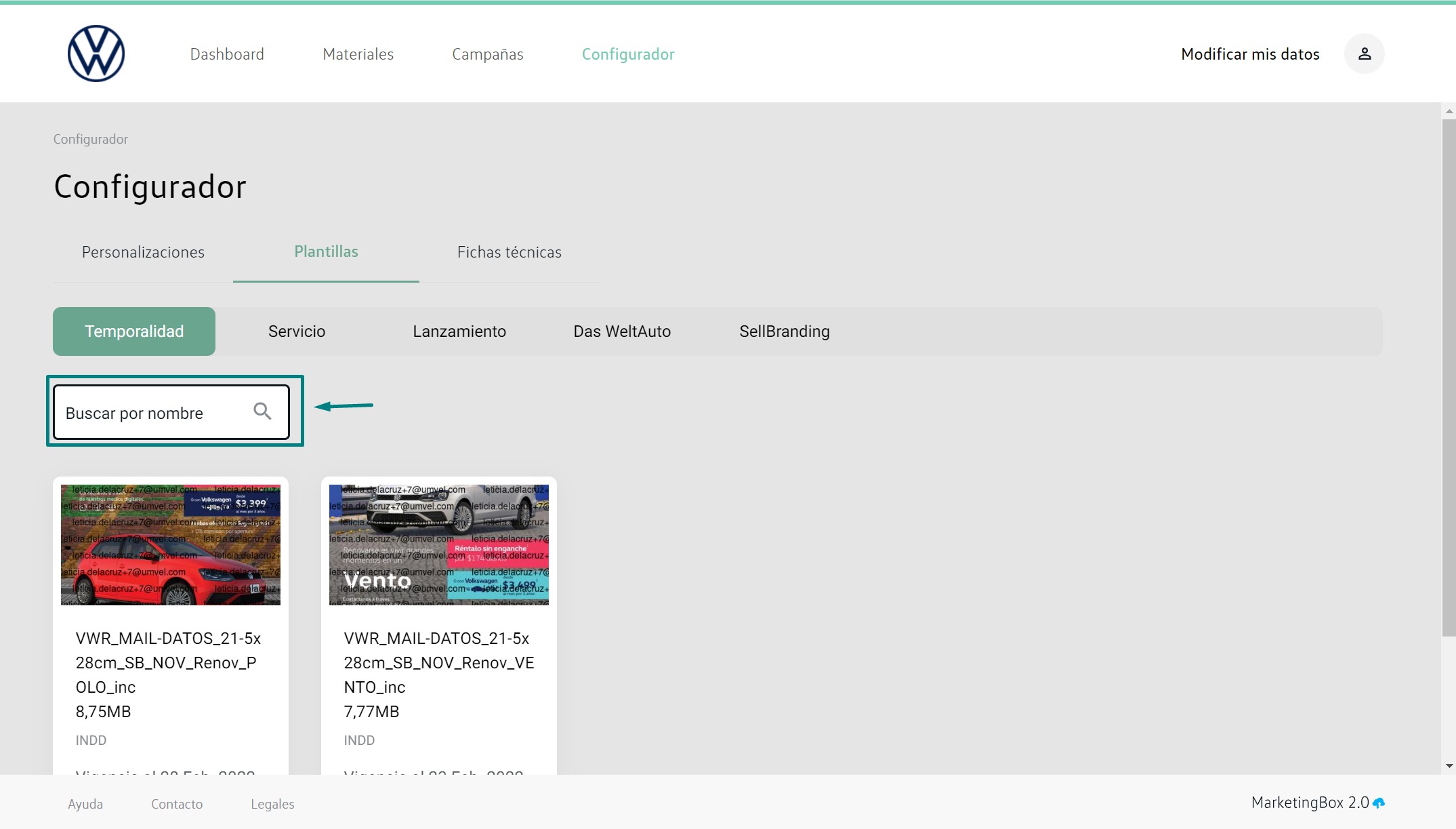Open the user profile icon
Screen dimensions: 1456x829
tap(1364, 54)
